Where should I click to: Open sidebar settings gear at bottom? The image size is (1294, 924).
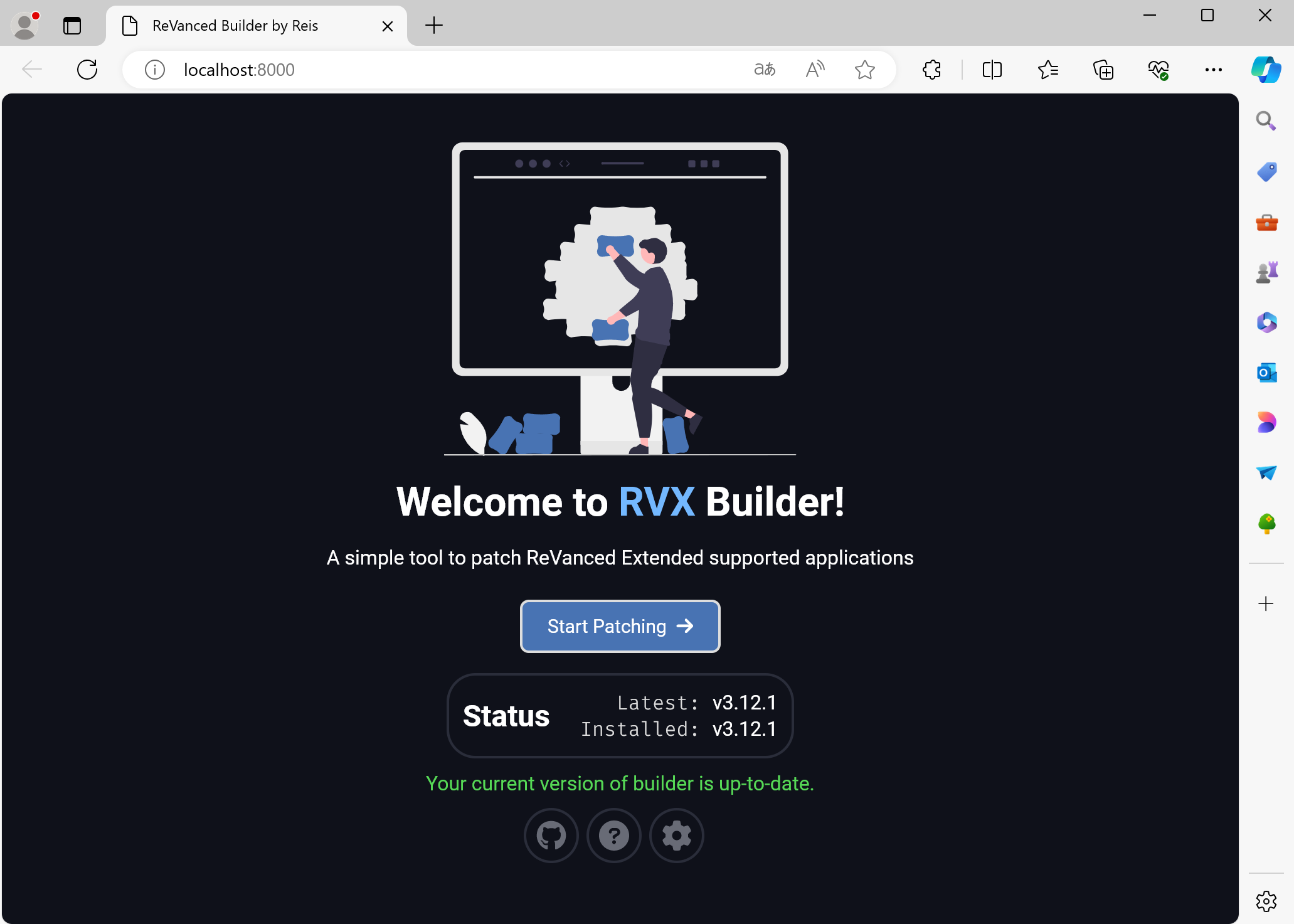(1266, 901)
